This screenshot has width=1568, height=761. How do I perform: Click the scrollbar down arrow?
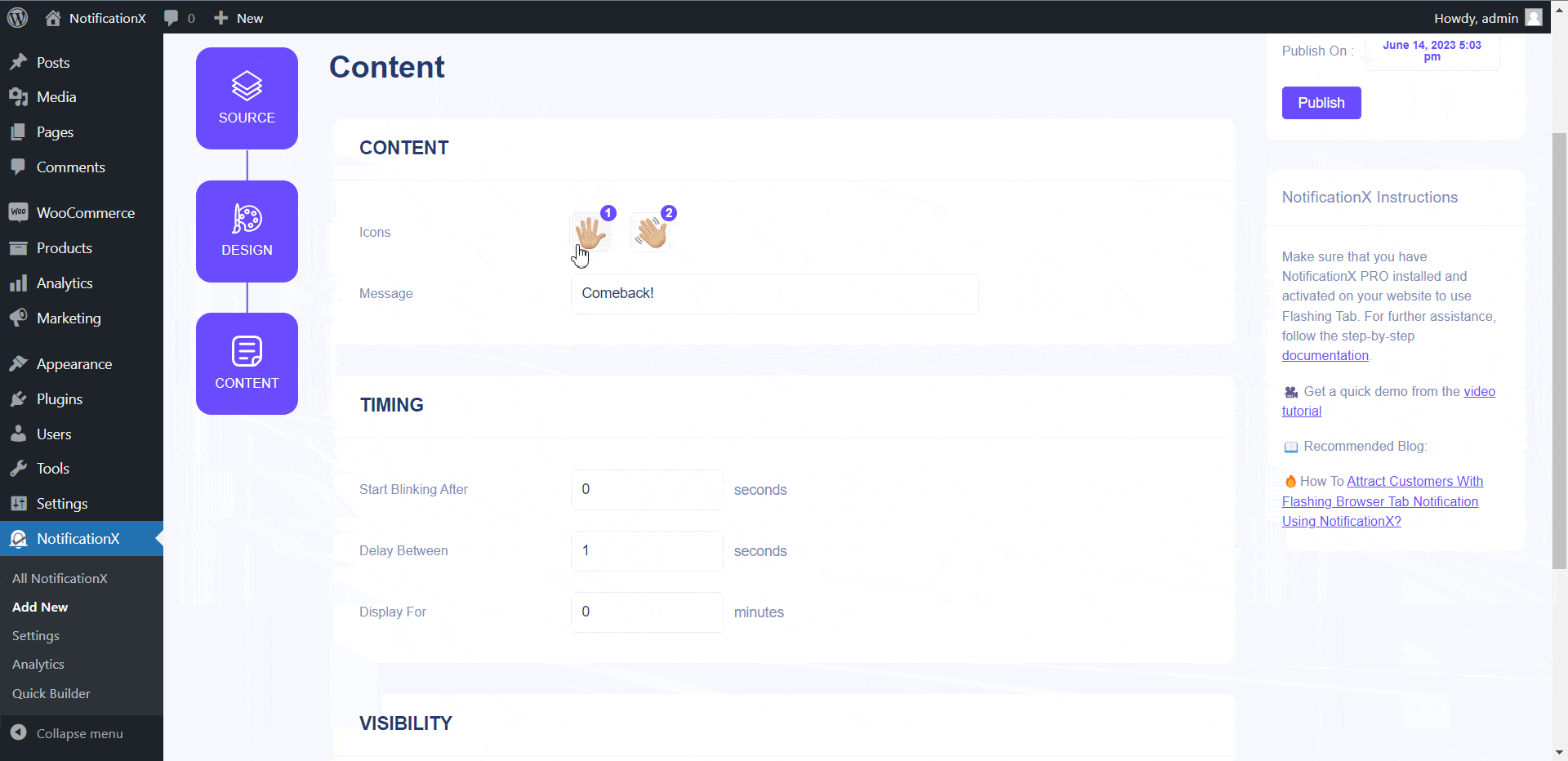click(x=1559, y=752)
